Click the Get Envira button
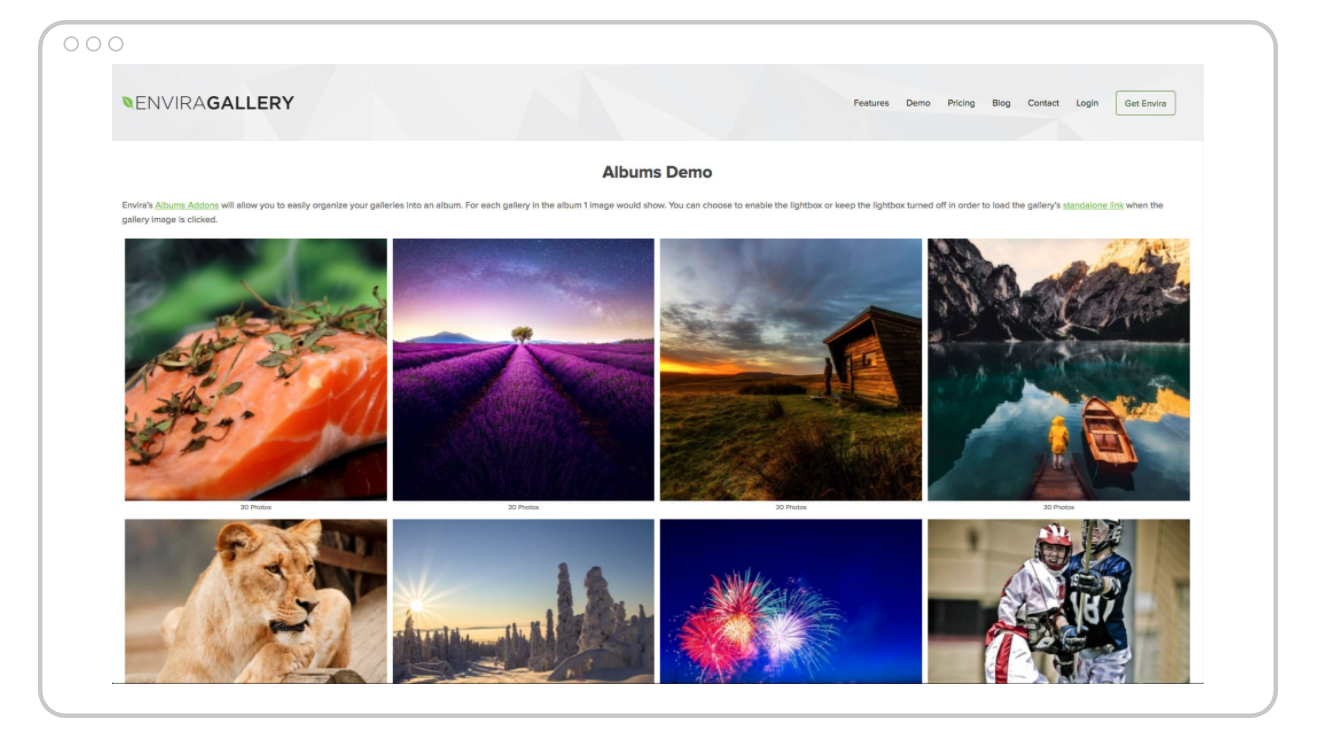 (x=1145, y=103)
